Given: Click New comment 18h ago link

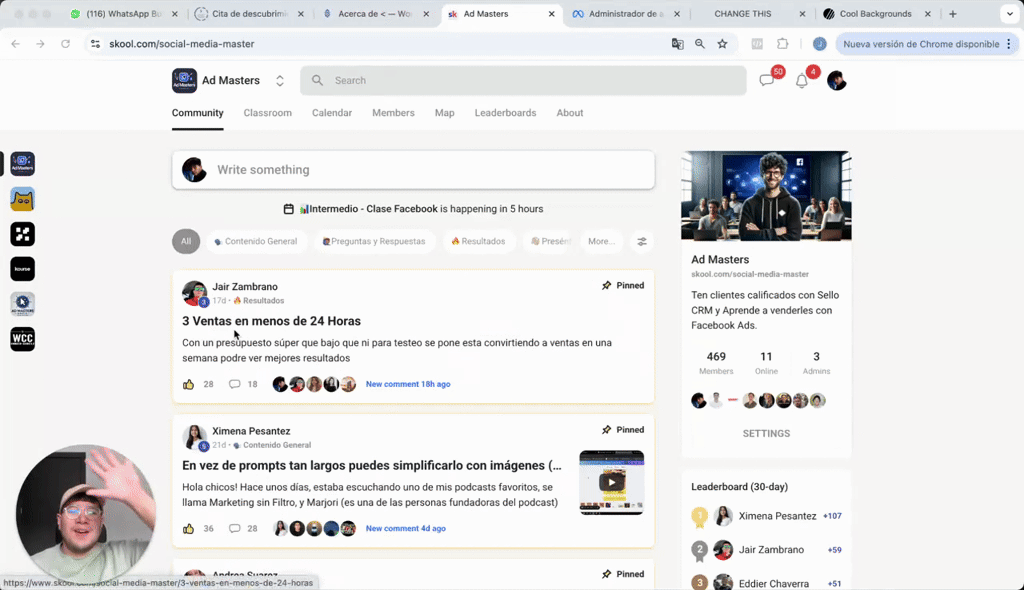Looking at the screenshot, I should tap(408, 384).
